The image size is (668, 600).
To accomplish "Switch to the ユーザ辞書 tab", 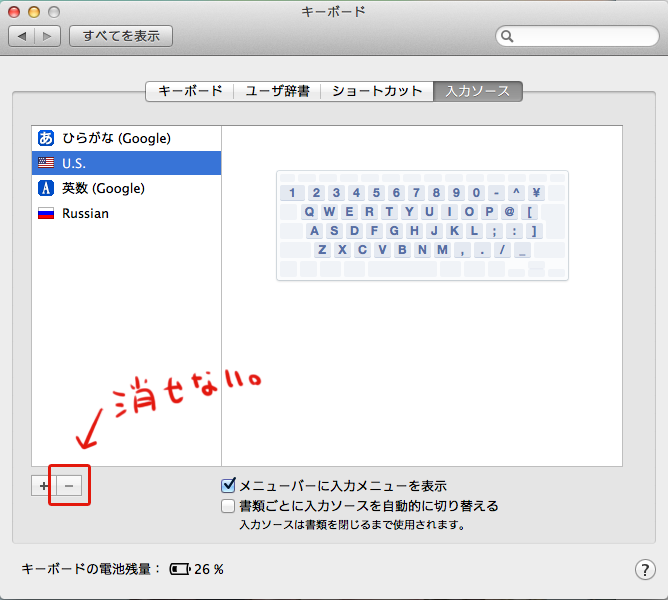I will coord(277,91).
